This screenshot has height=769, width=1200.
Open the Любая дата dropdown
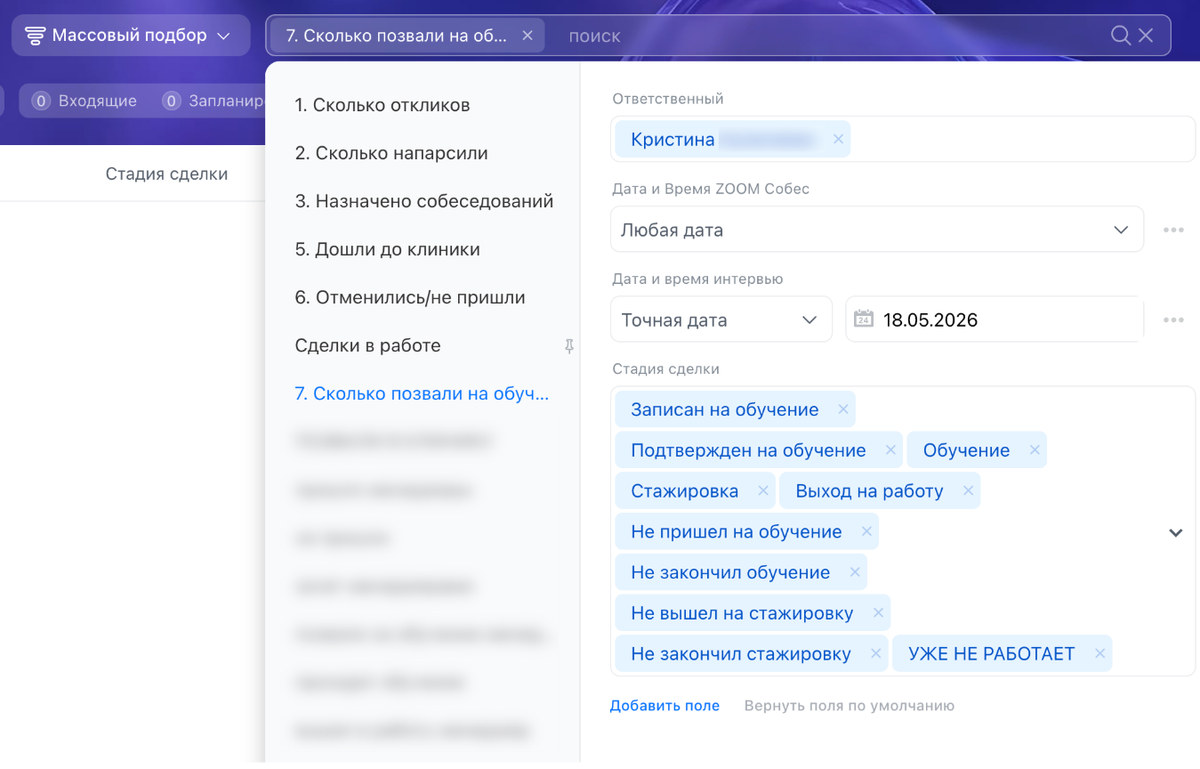(877, 230)
